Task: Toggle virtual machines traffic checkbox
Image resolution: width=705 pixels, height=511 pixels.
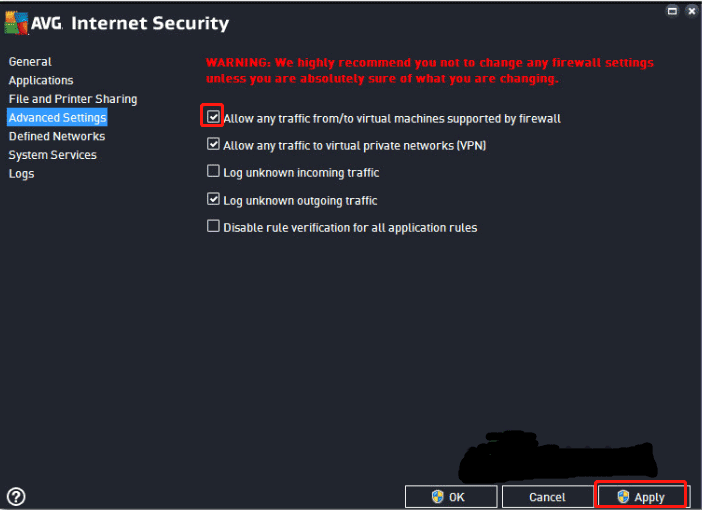Action: tap(213, 117)
